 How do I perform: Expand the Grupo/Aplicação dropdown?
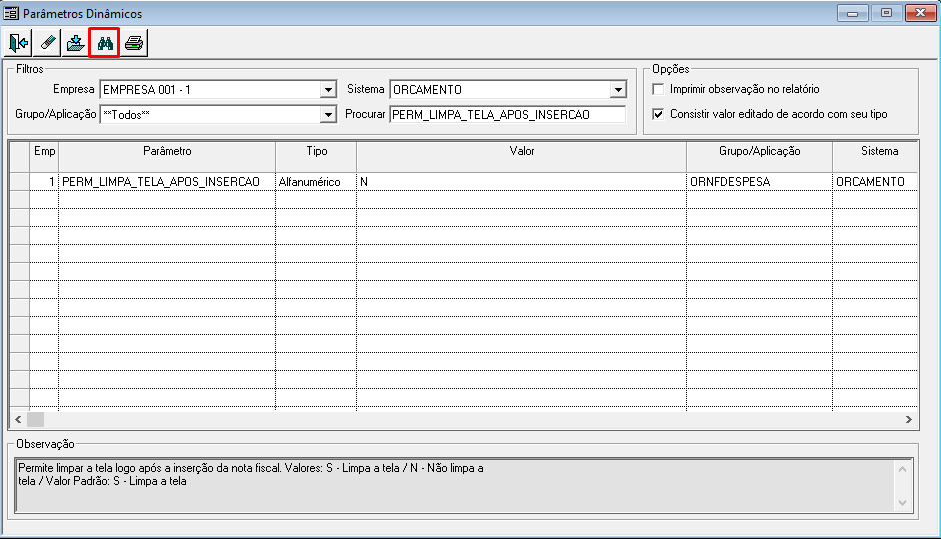pos(328,115)
